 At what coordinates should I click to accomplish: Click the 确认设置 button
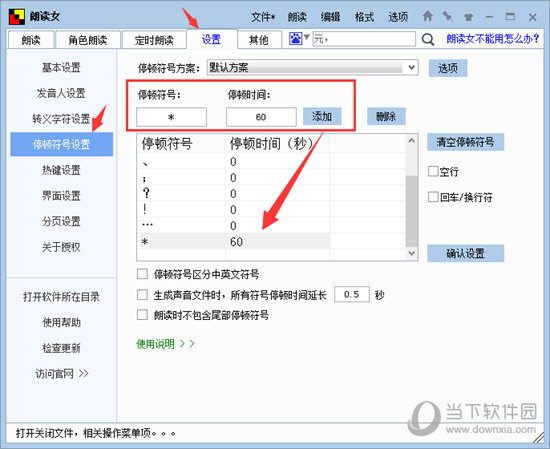coord(465,253)
